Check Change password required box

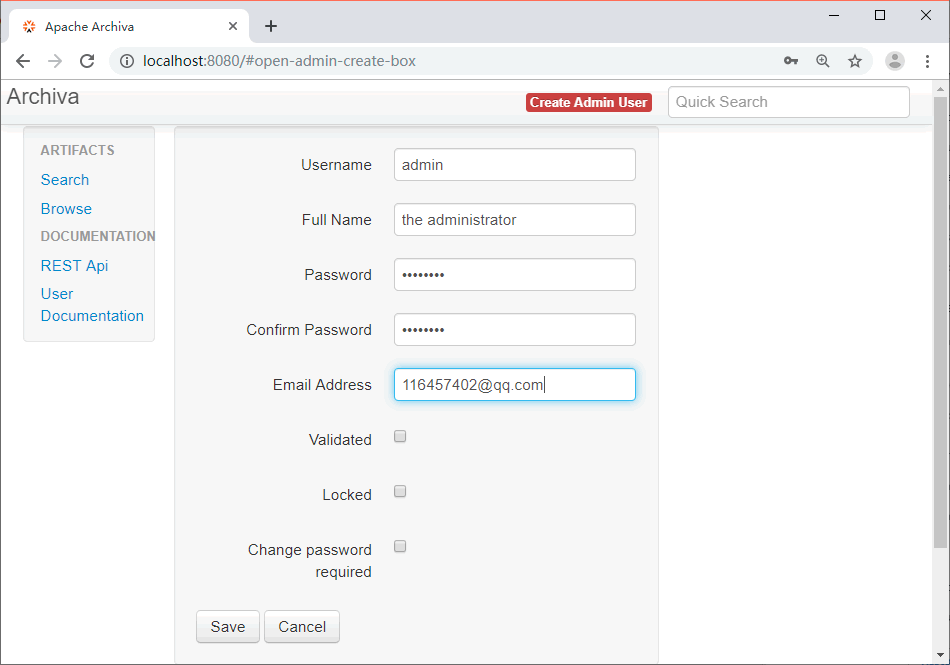[400, 547]
